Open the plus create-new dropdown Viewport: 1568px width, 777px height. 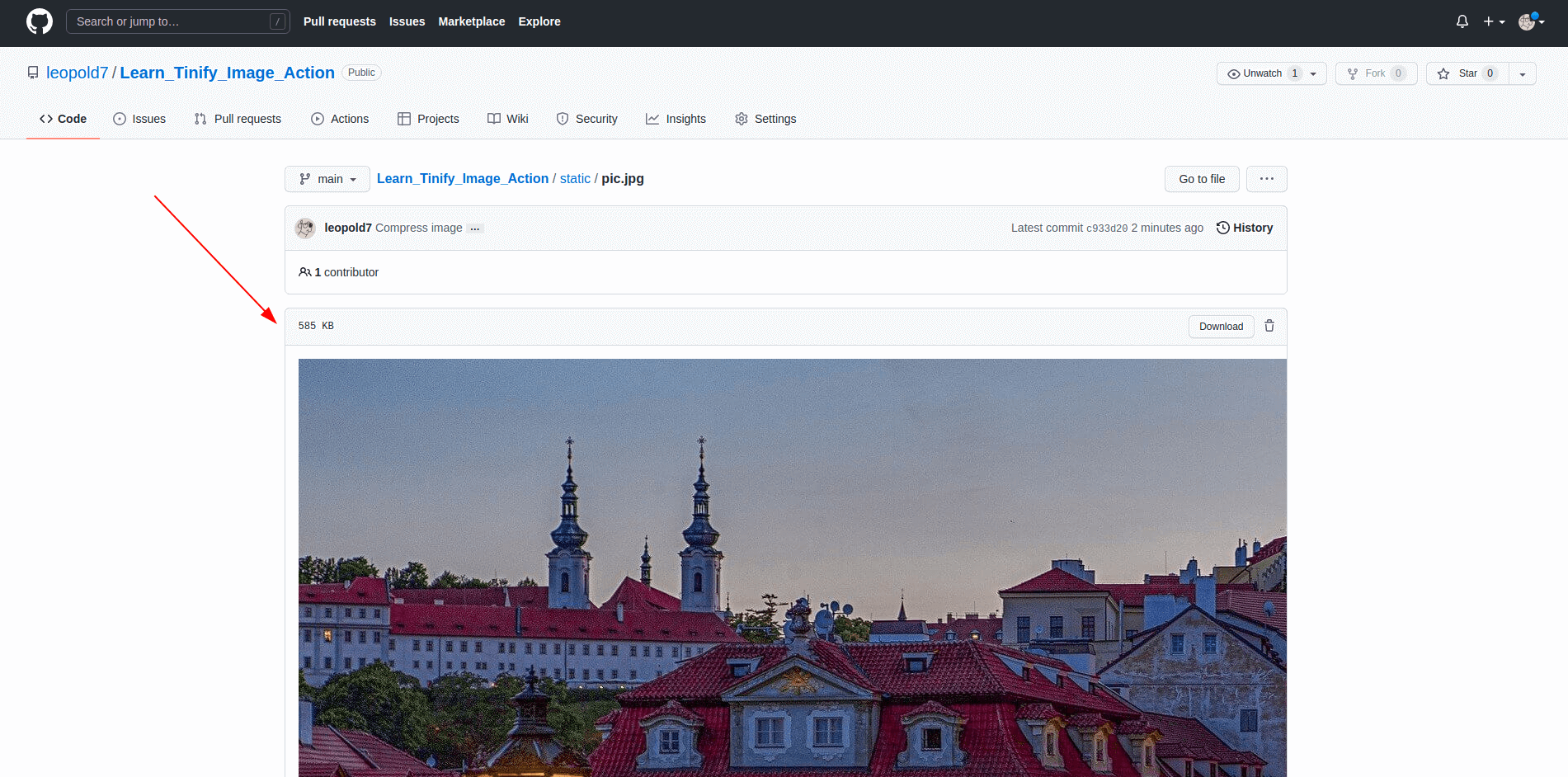point(1493,21)
